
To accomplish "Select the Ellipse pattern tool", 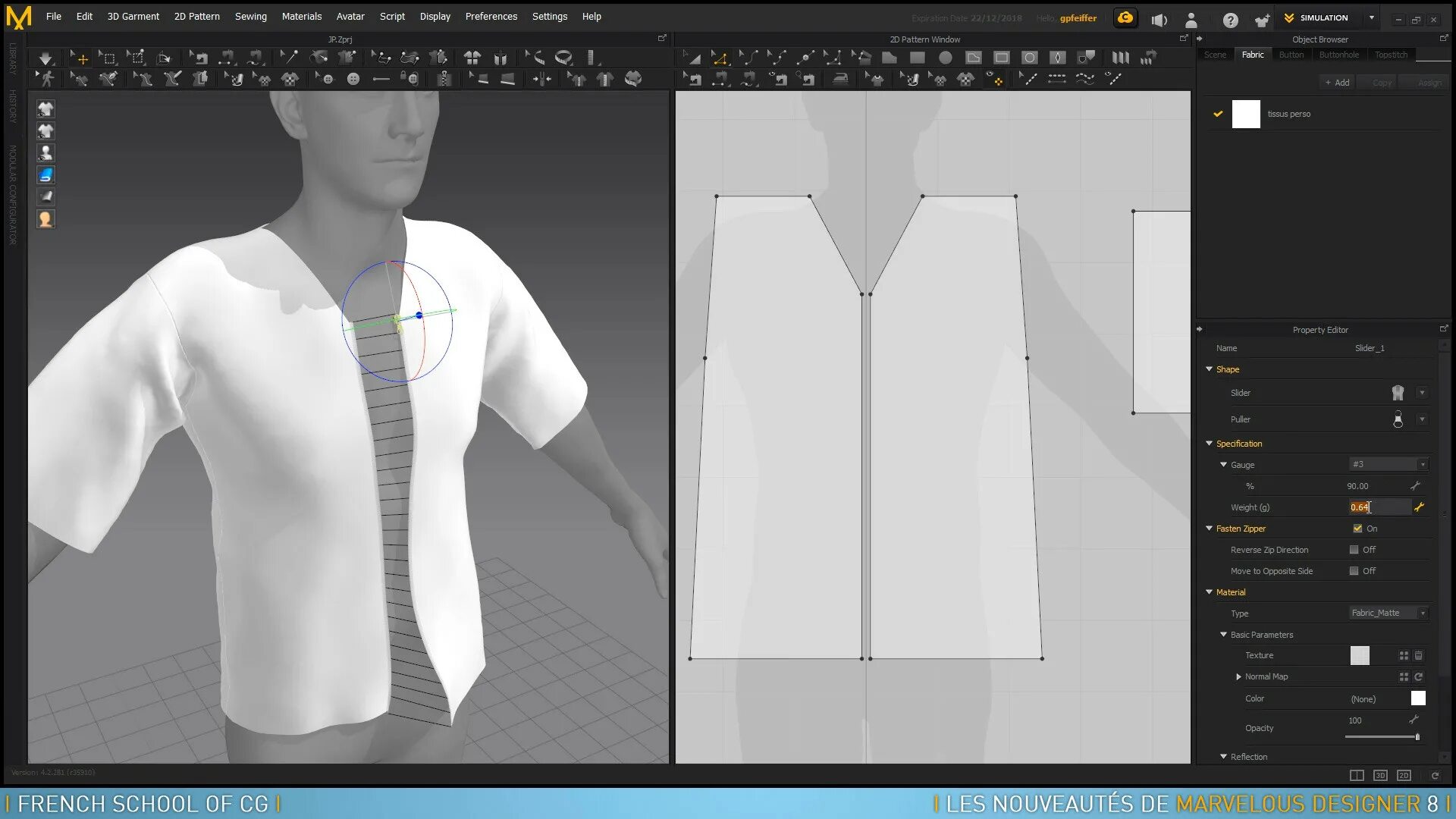I will 945,58.
